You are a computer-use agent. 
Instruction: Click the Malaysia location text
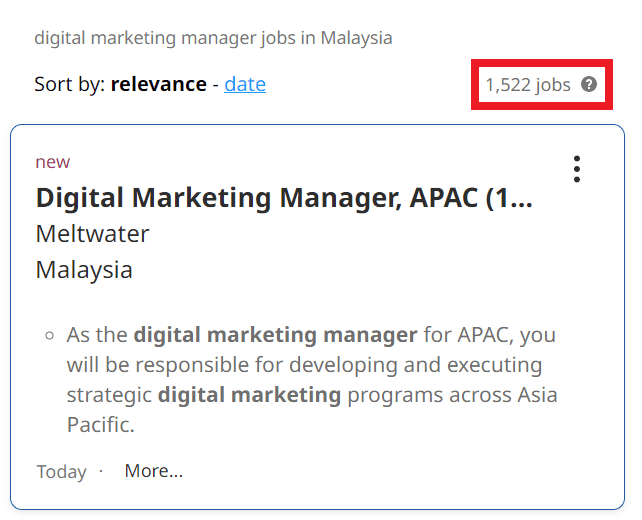[x=84, y=270]
